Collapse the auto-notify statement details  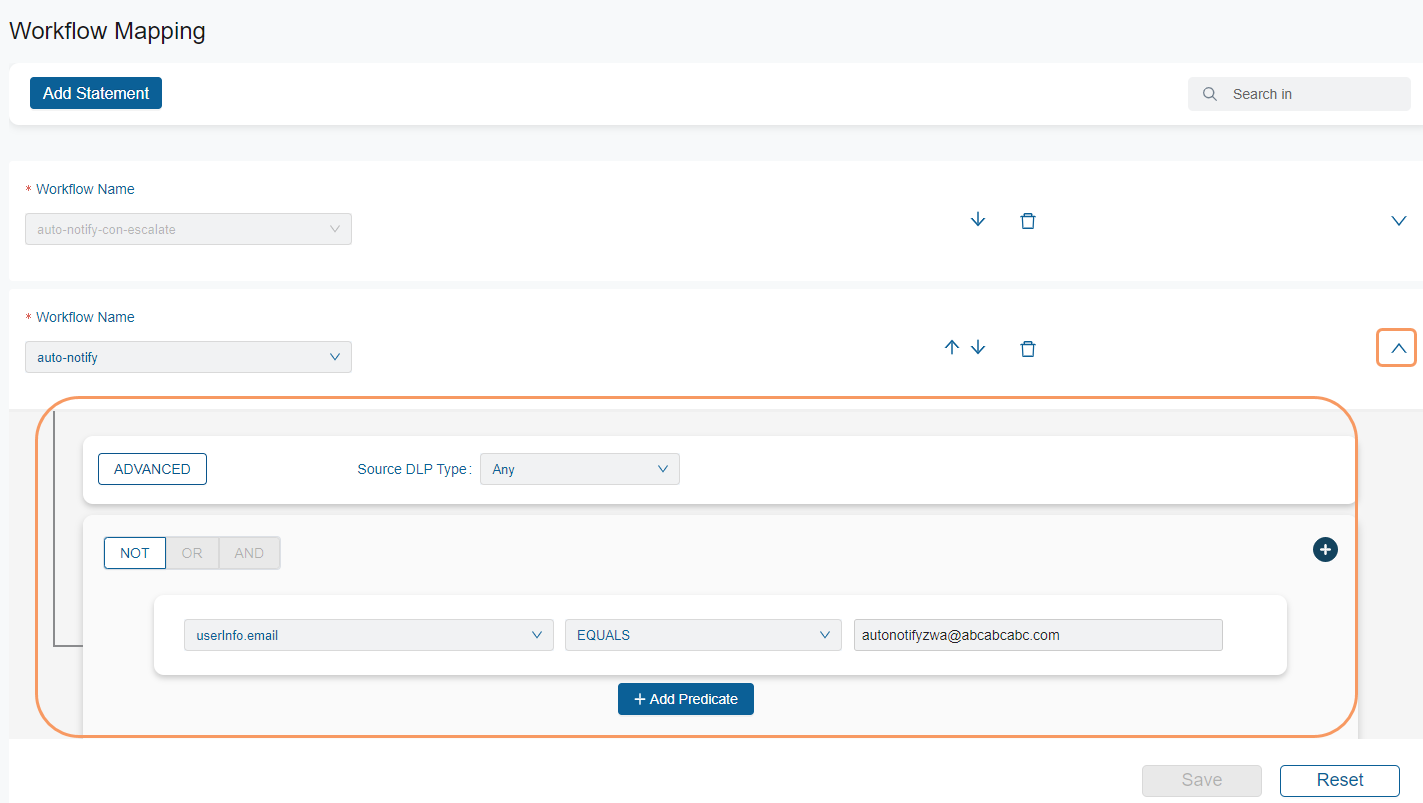[x=1398, y=348]
